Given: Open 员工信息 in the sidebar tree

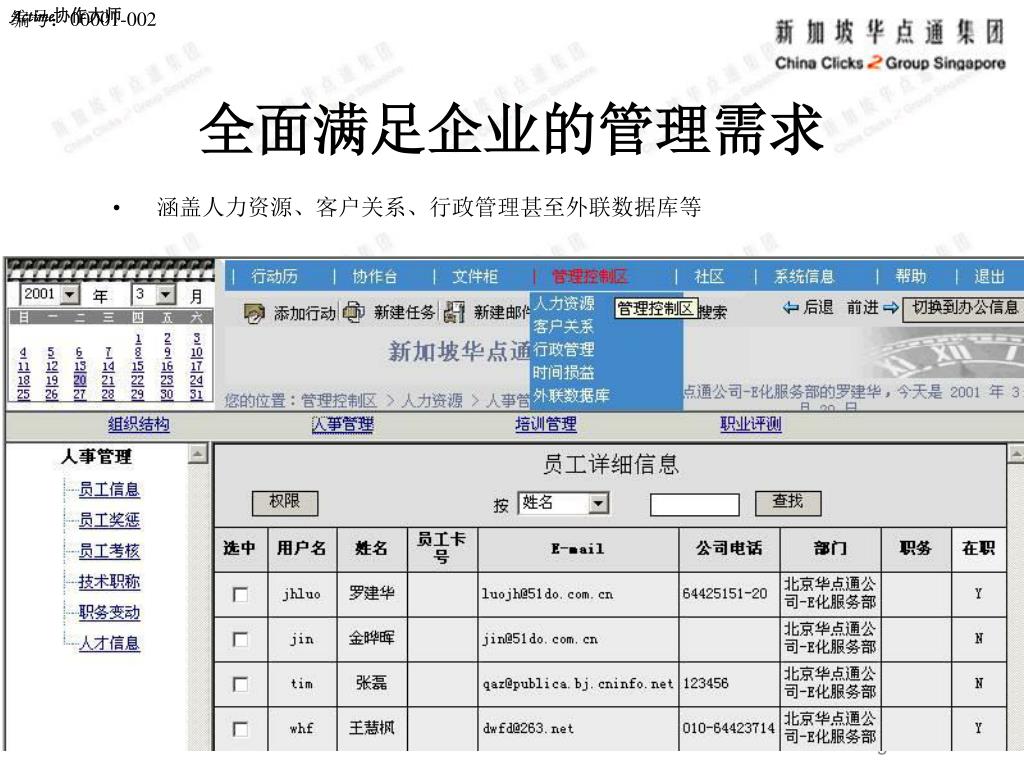Looking at the screenshot, I should tap(109, 490).
